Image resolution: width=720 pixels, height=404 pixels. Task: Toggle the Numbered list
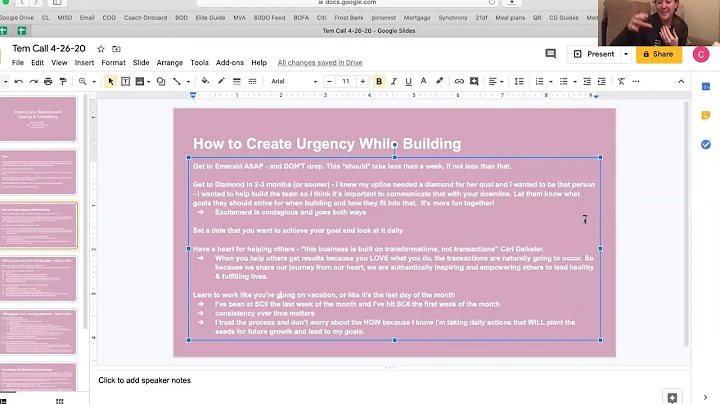pyautogui.click(x=540, y=81)
